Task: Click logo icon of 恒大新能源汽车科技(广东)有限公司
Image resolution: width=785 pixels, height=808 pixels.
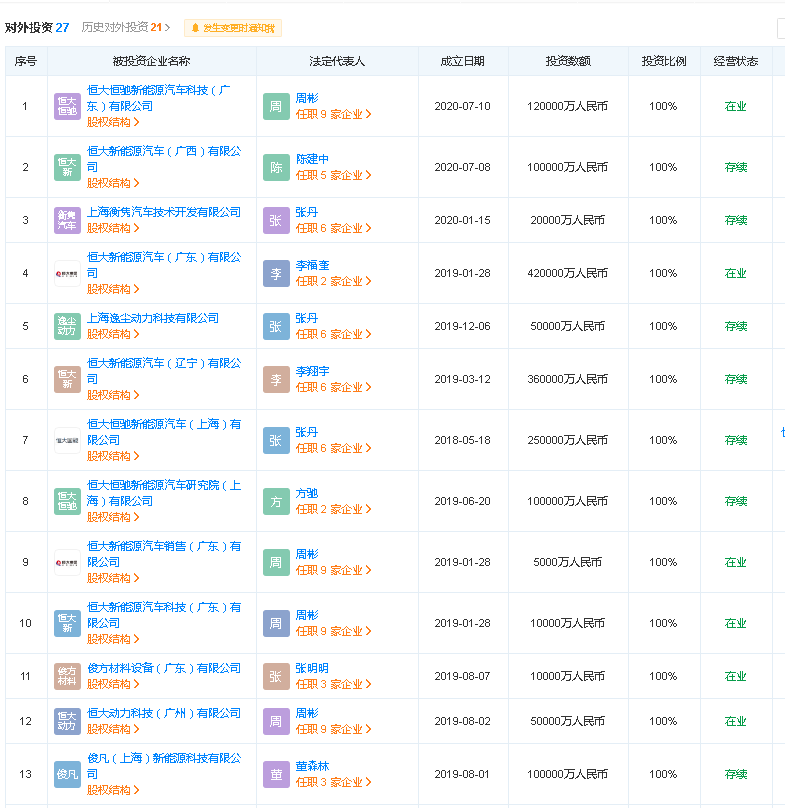Action: [x=67, y=623]
